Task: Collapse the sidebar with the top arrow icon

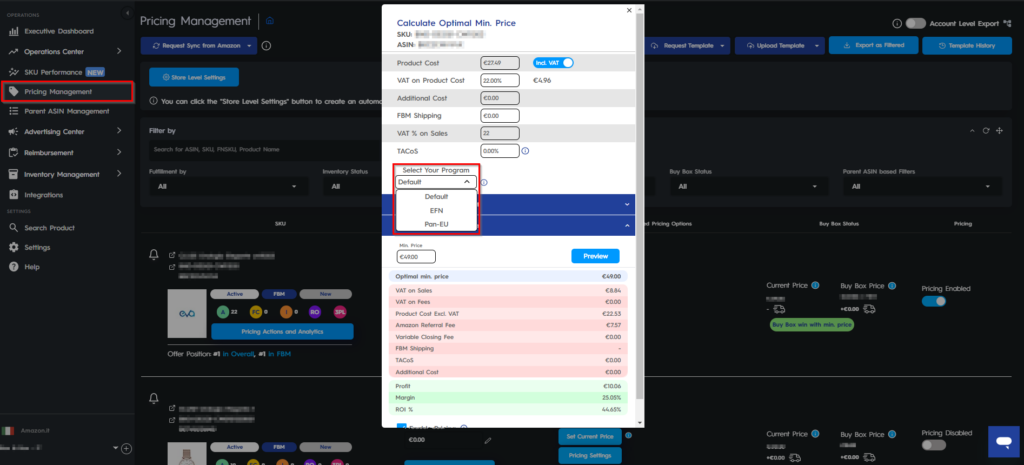Action: pyautogui.click(x=127, y=13)
